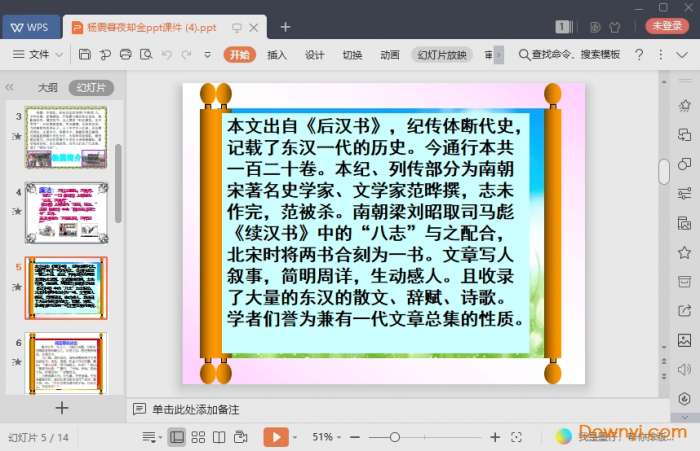Screen dimensions: 700x451
Task: Open the sliders settings icon in right sidebar
Action: pyautogui.click(x=684, y=193)
